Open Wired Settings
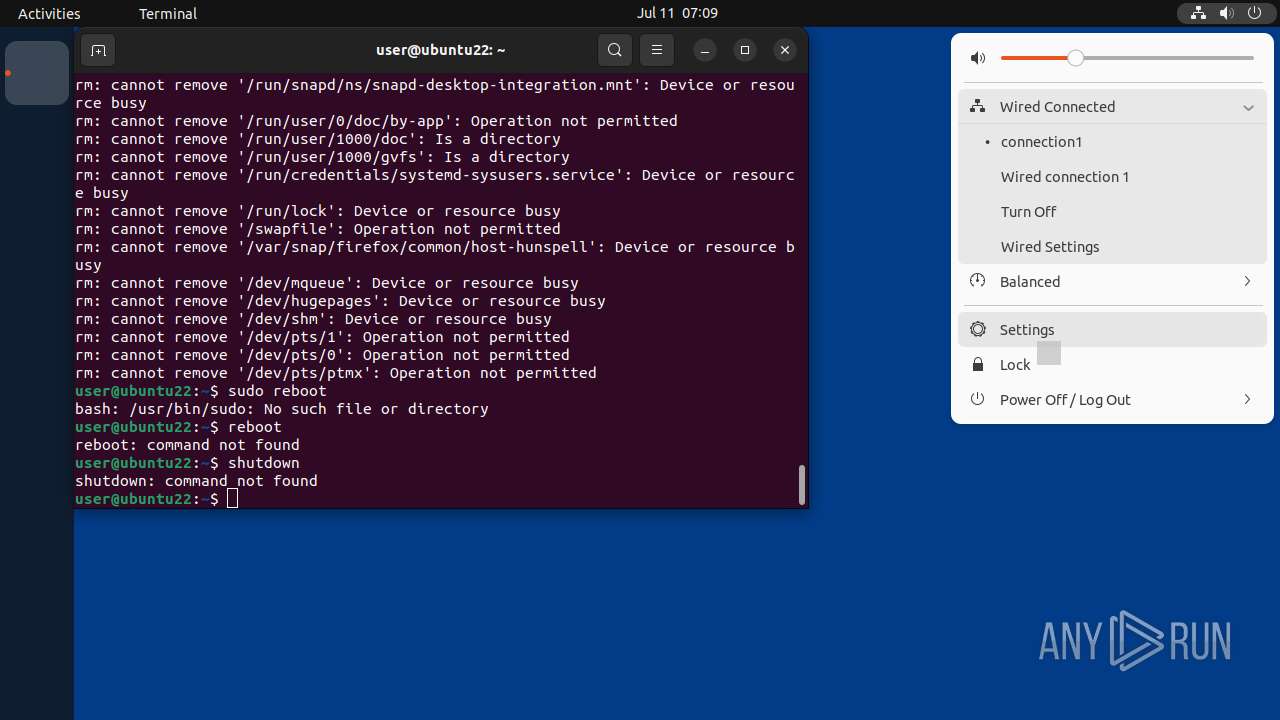This screenshot has height=720, width=1280. (x=1112, y=247)
